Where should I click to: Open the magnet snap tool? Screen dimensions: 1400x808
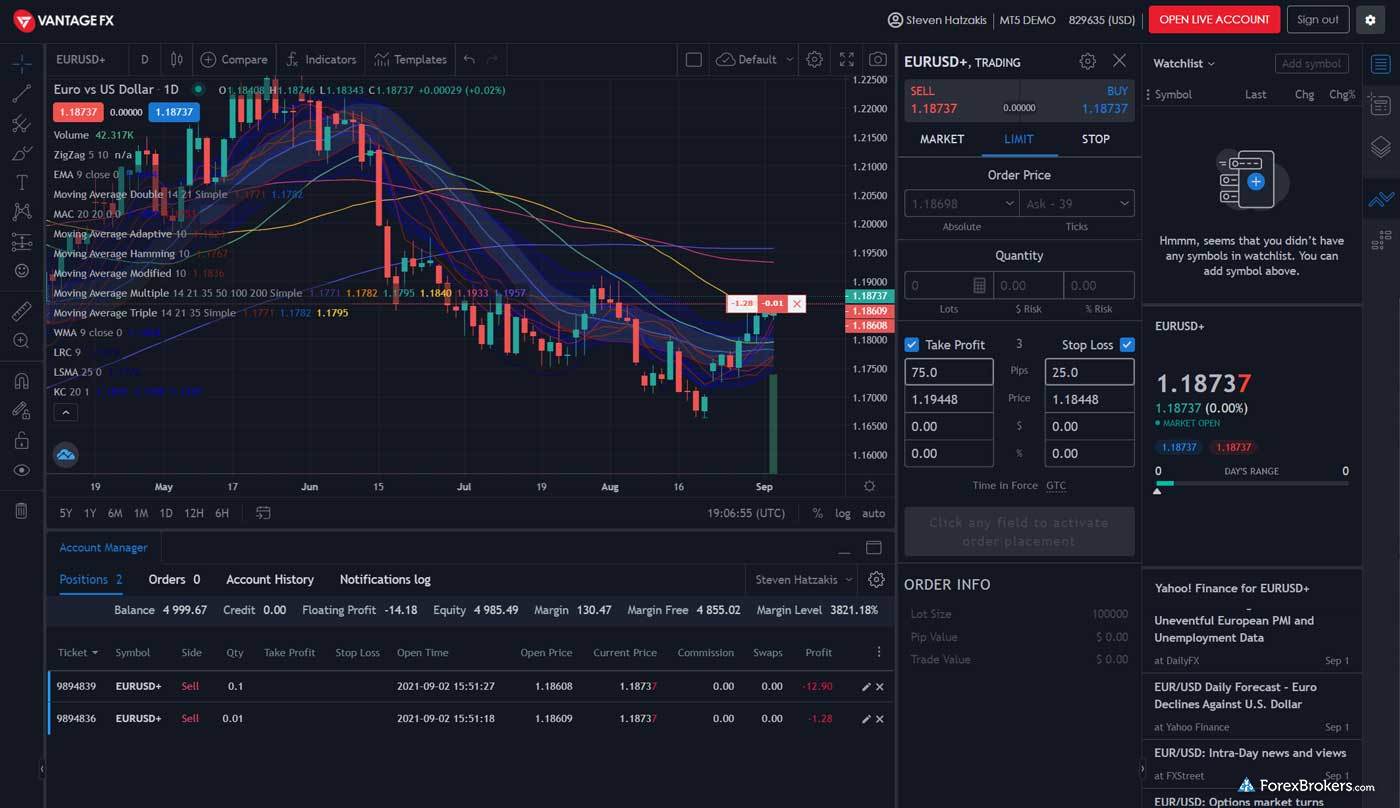tap(21, 381)
